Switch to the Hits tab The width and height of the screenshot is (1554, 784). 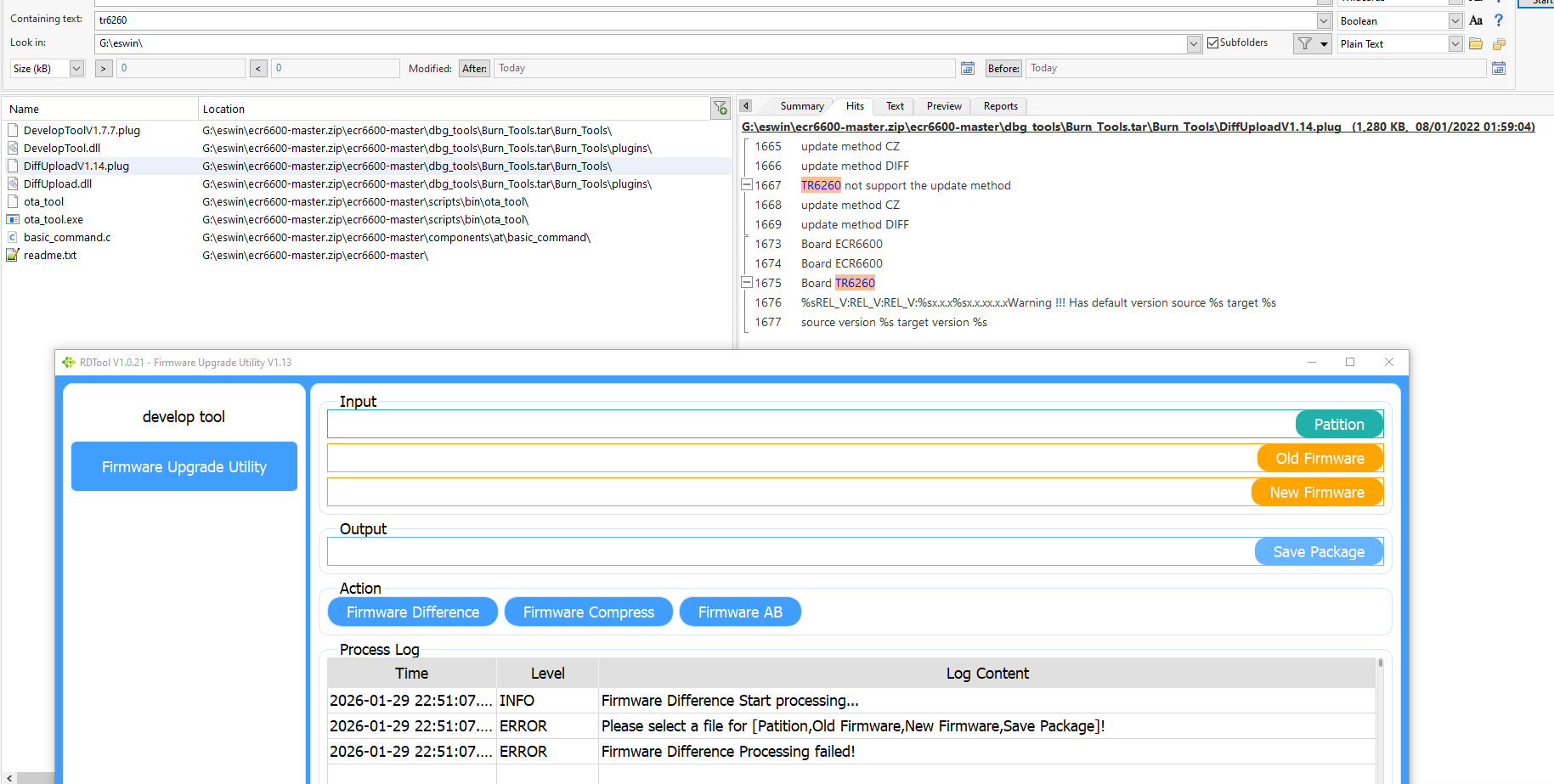pyautogui.click(x=855, y=106)
